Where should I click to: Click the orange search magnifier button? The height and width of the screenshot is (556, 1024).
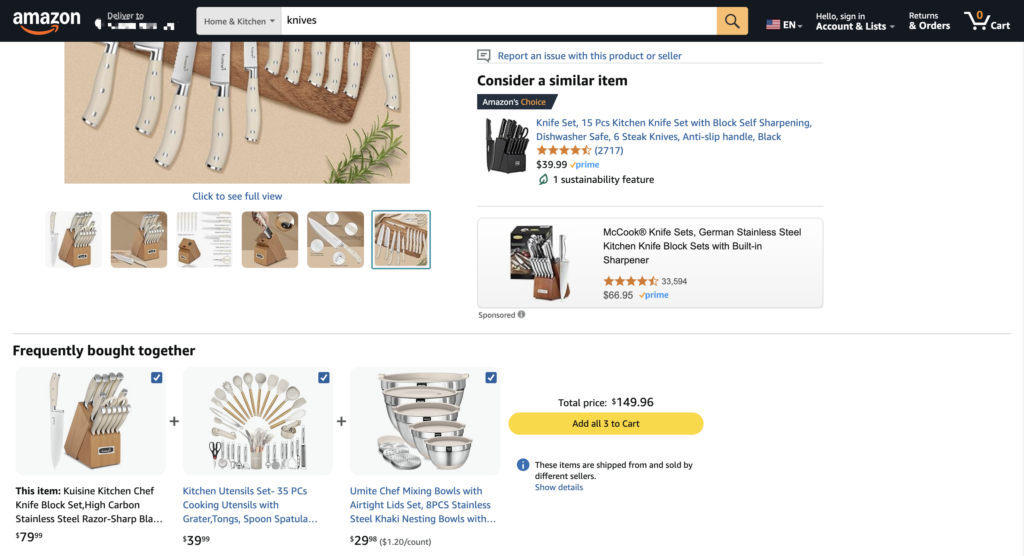732,21
